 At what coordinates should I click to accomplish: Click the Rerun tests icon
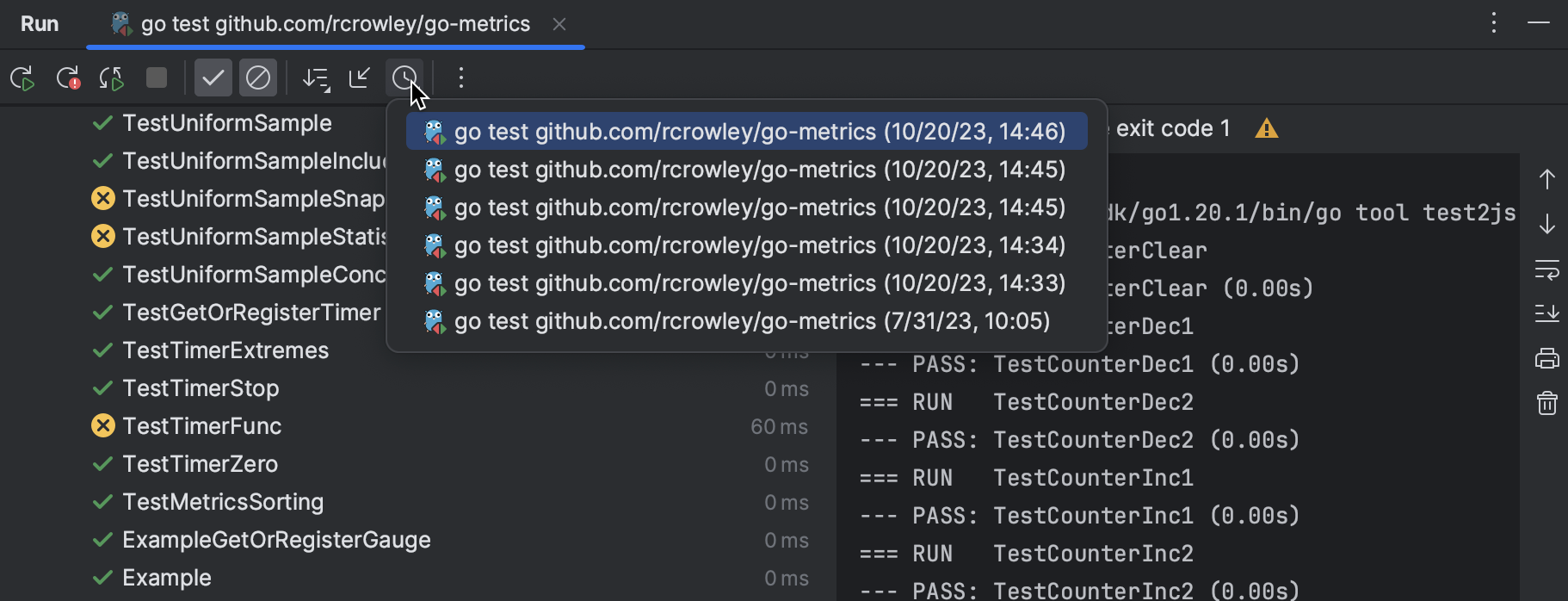click(x=22, y=78)
